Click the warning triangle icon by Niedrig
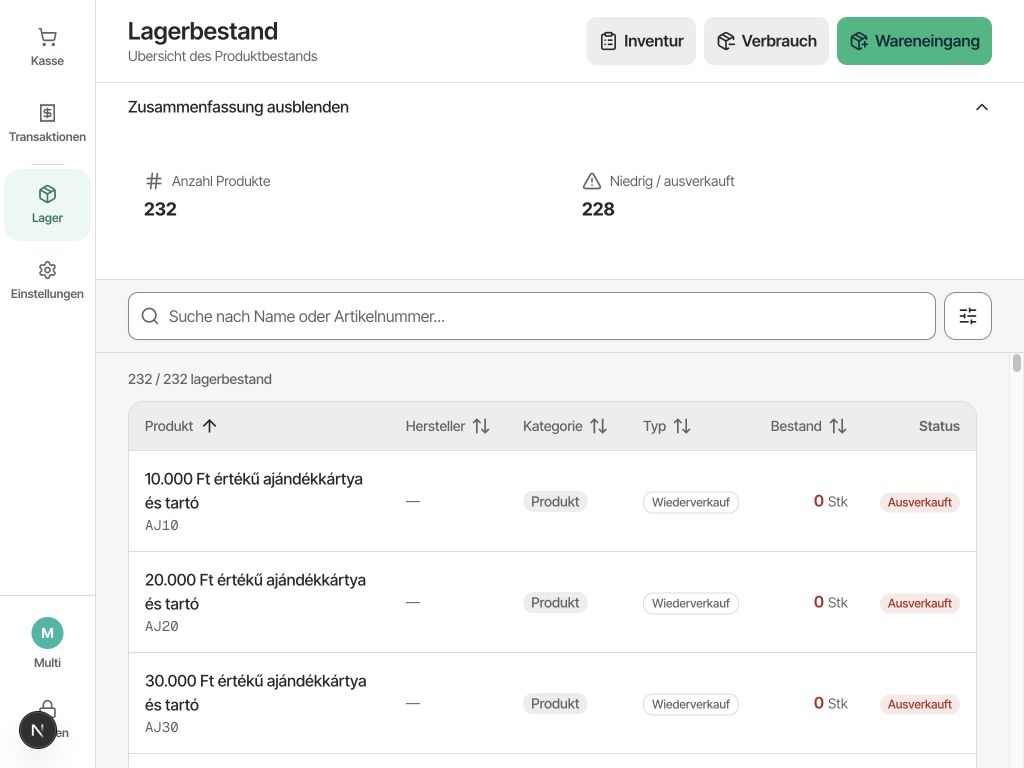This screenshot has width=1024, height=768. (x=592, y=181)
